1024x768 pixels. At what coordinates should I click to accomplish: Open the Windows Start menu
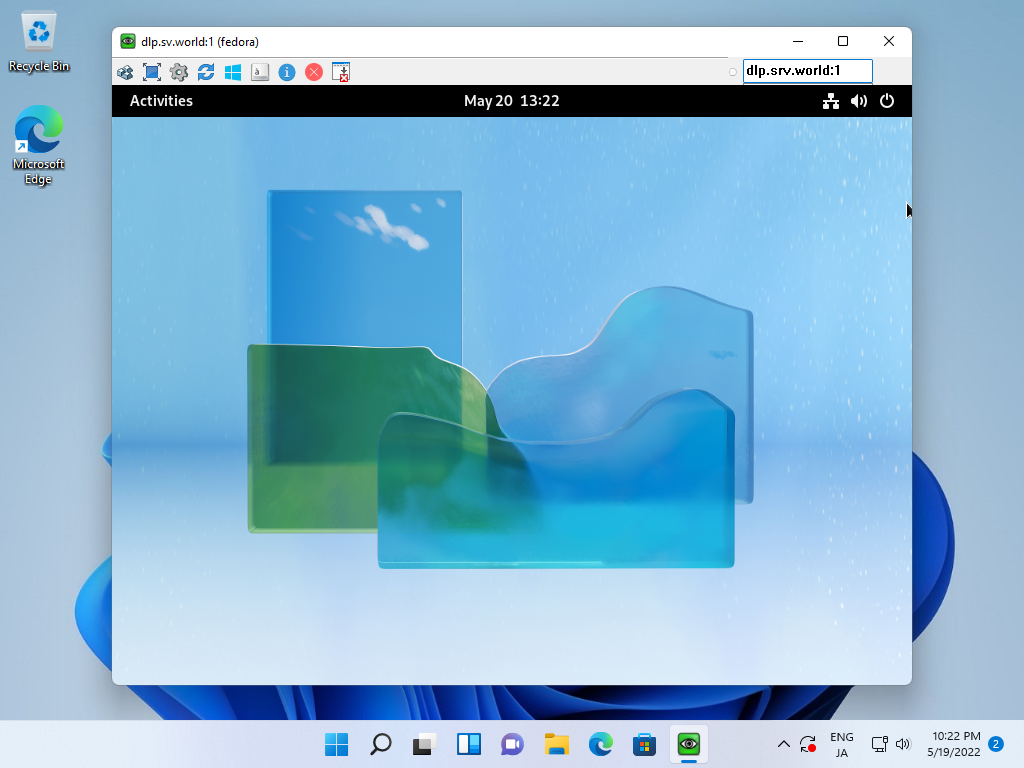336,744
